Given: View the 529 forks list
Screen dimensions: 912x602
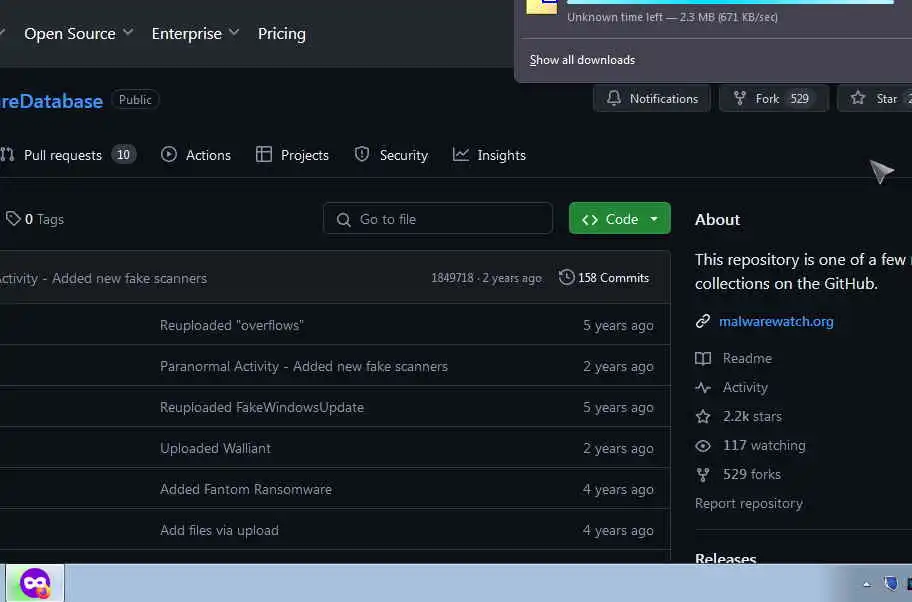Looking at the screenshot, I should [751, 475].
